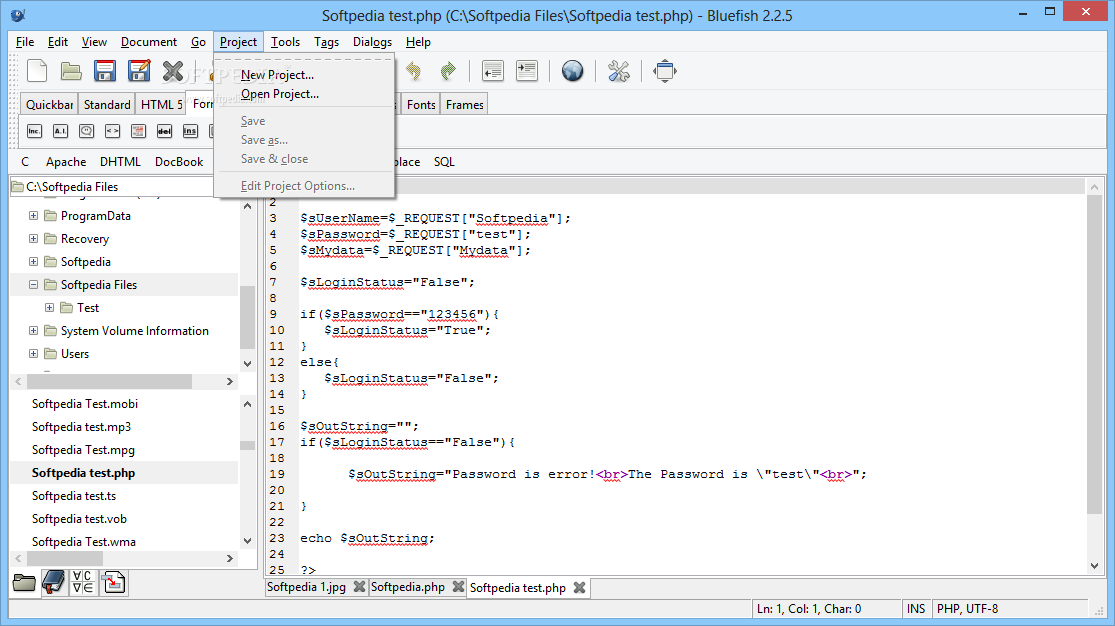This screenshot has width=1115, height=626.
Task: Close the current document with the X icon
Action: (173, 71)
